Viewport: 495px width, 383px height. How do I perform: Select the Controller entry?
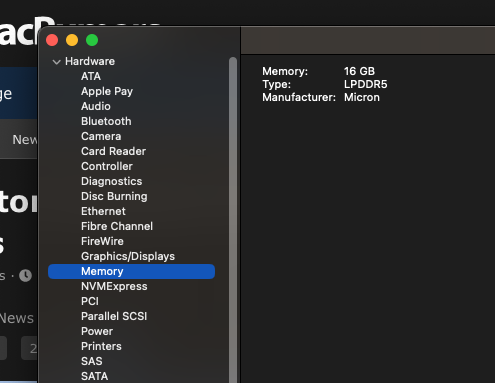107,166
